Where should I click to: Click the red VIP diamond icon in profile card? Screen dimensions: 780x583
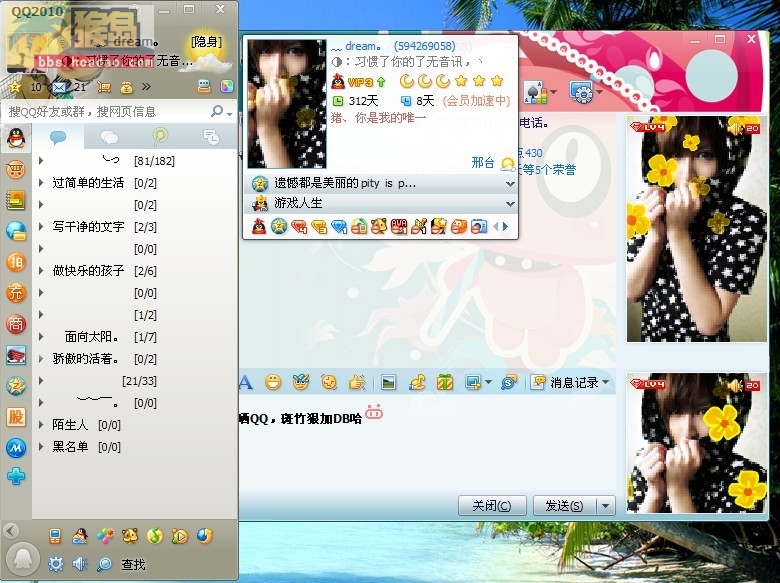point(299,227)
